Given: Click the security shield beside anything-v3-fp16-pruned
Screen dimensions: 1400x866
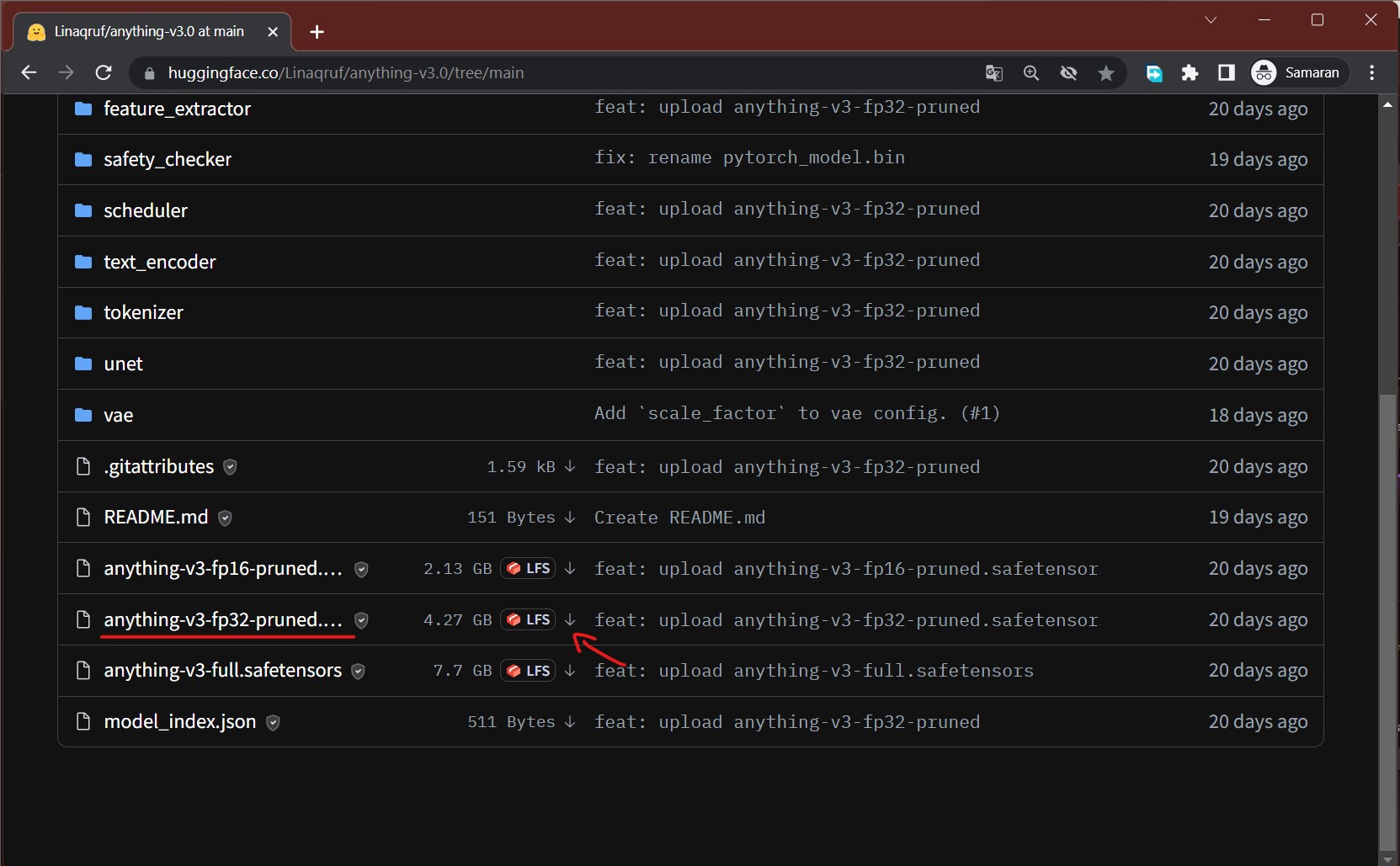Looking at the screenshot, I should pyautogui.click(x=361, y=570).
